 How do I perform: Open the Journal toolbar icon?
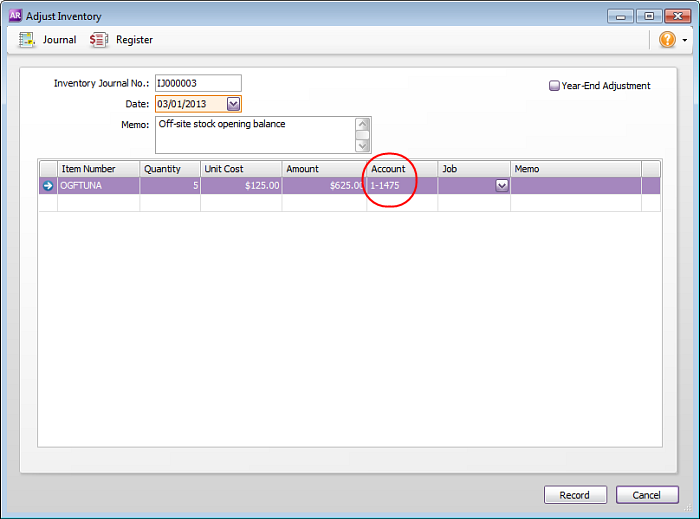[28, 39]
